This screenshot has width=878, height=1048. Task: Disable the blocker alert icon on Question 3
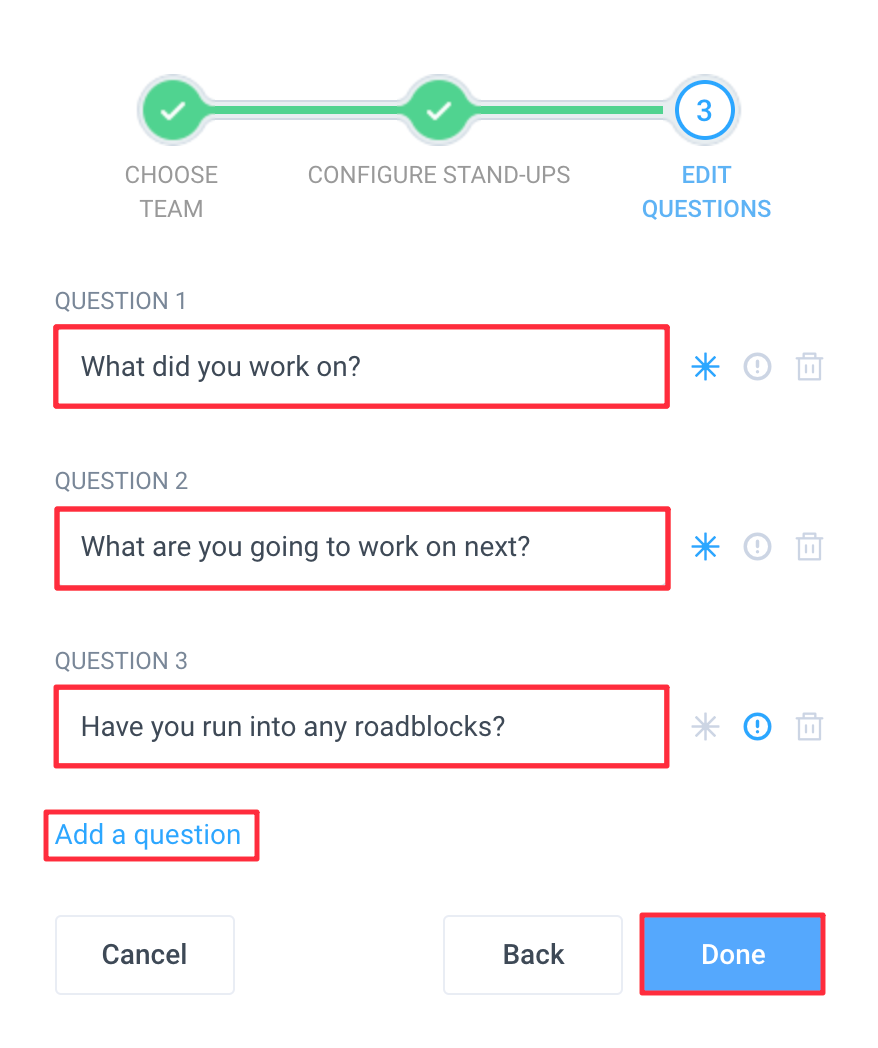757,727
